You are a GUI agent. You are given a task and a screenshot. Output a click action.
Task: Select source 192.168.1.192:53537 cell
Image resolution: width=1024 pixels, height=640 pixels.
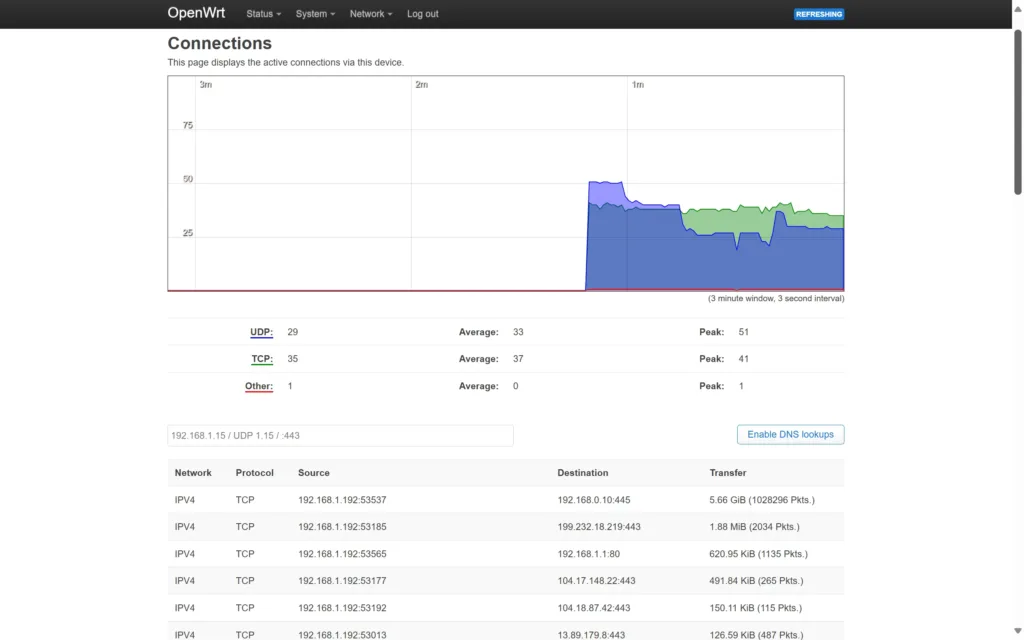tap(342, 500)
